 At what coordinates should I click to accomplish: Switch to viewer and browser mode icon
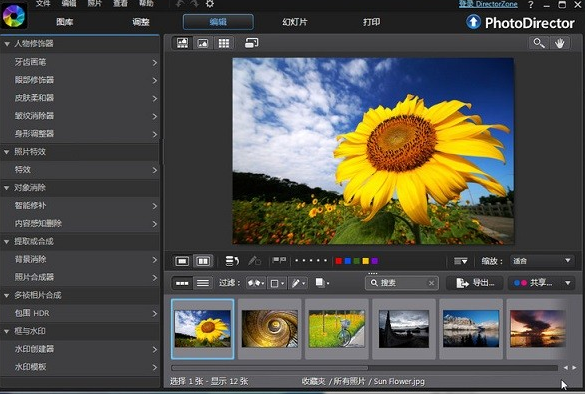click(182, 43)
